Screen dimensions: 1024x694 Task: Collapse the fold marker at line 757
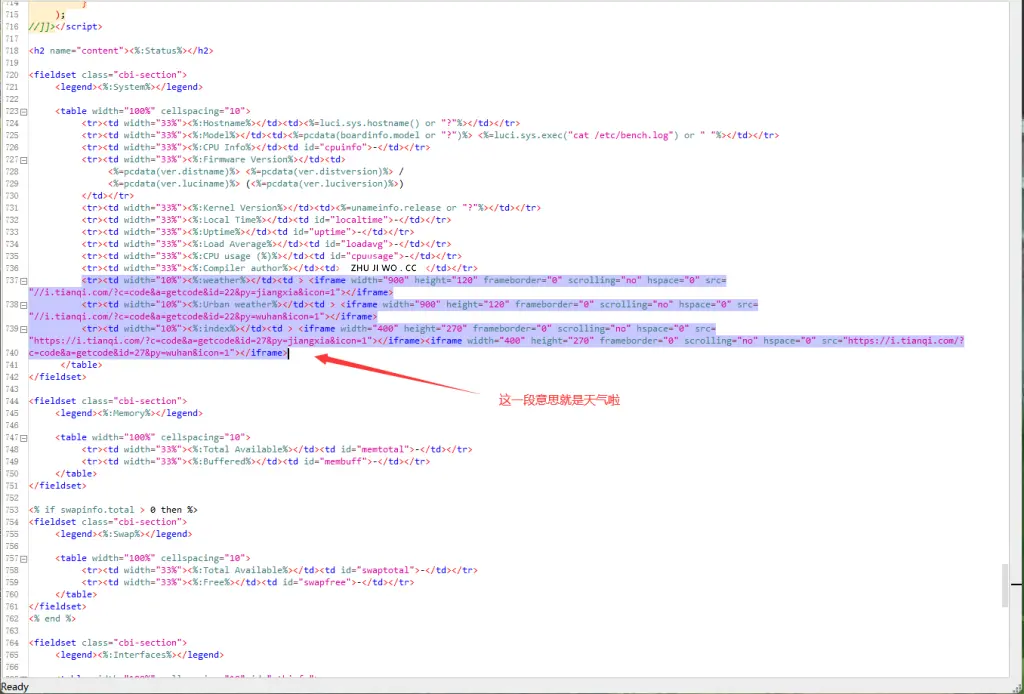[24, 559]
